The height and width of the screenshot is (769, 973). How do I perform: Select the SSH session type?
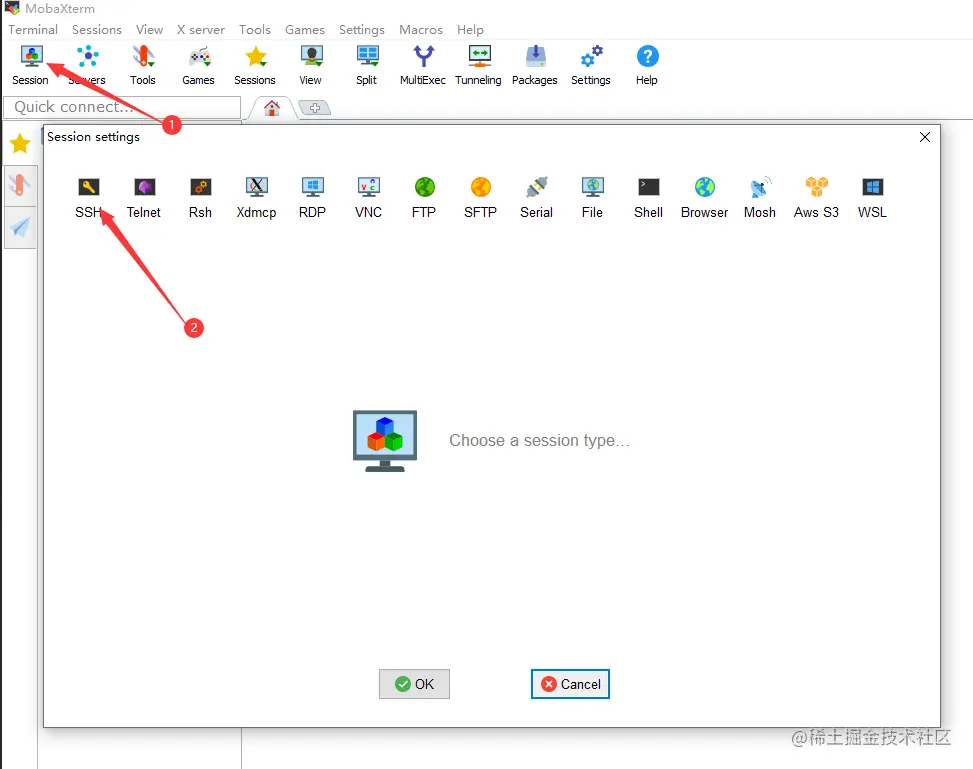(x=89, y=198)
